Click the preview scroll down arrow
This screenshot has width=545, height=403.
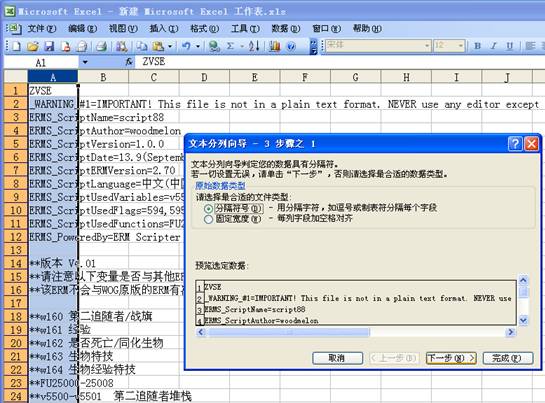coord(523,320)
